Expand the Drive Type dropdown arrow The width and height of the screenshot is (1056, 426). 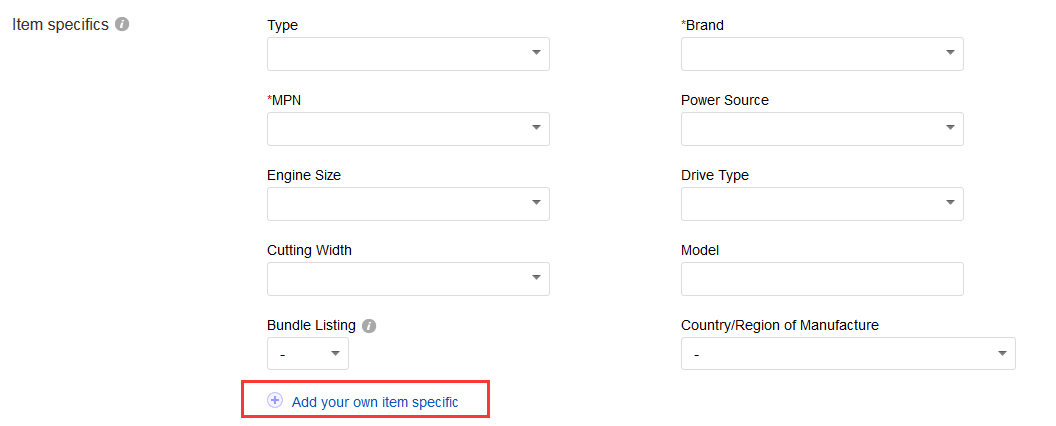(950, 203)
